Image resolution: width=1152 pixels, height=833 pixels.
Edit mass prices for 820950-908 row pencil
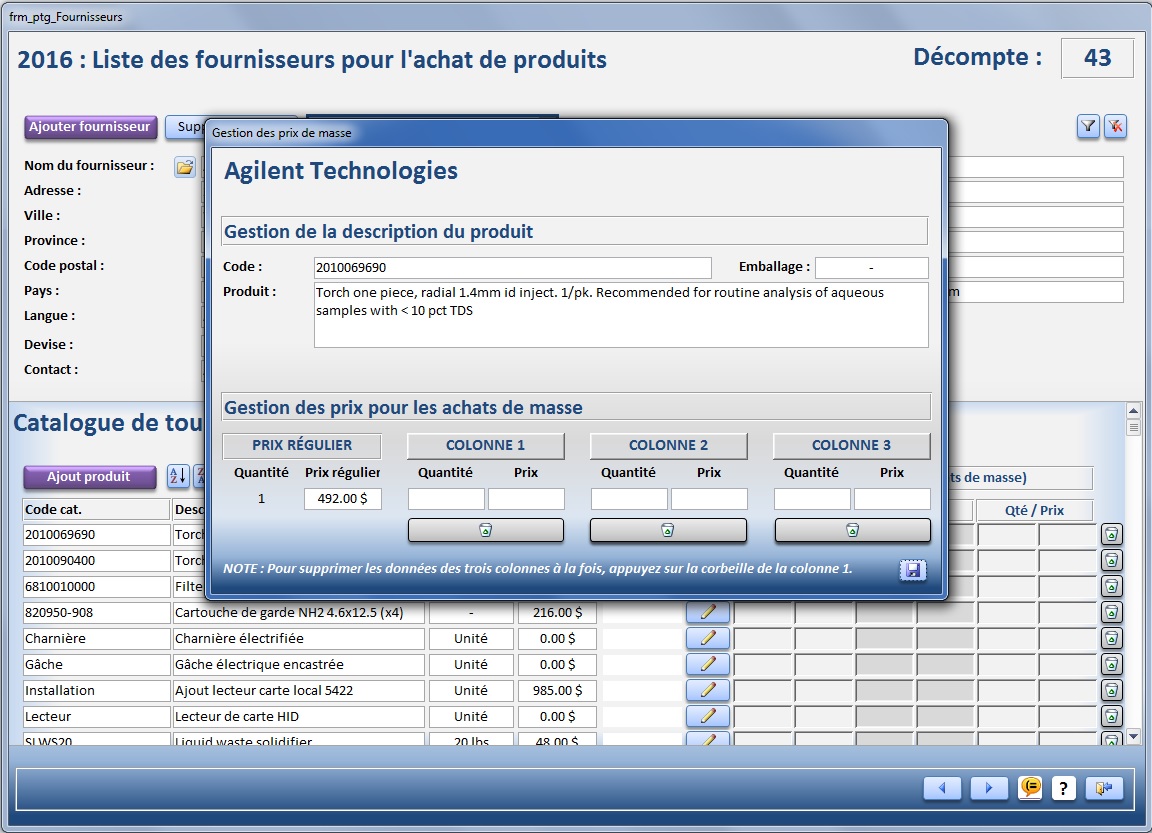click(708, 612)
